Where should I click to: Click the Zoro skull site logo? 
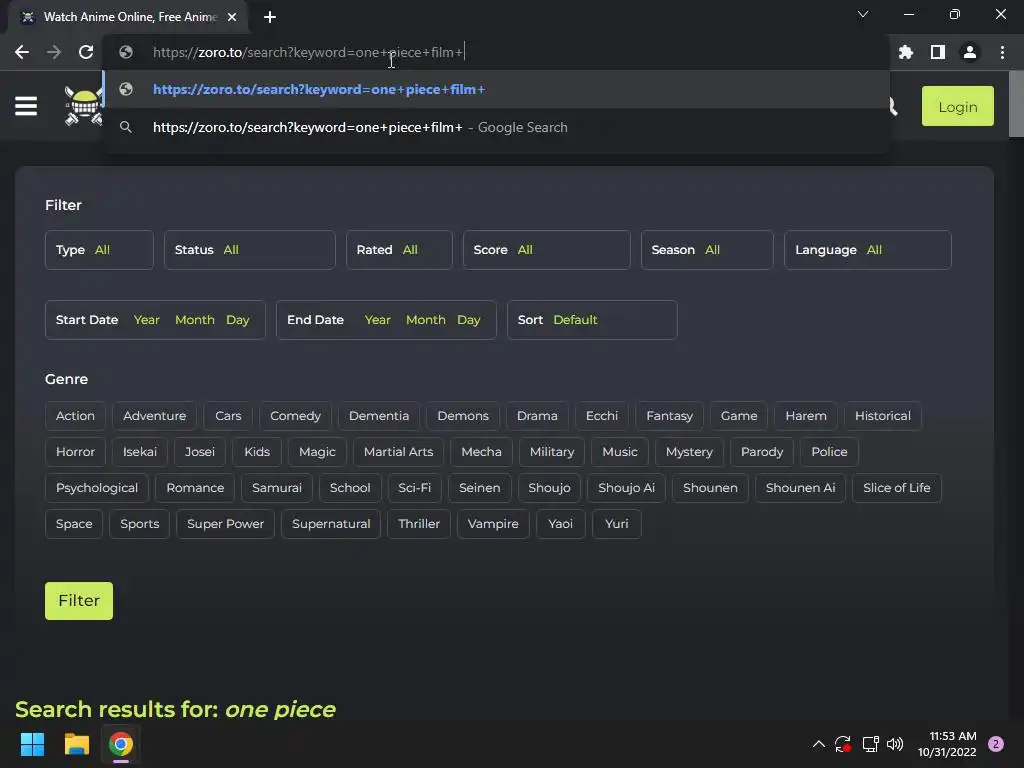pyautogui.click(x=83, y=106)
